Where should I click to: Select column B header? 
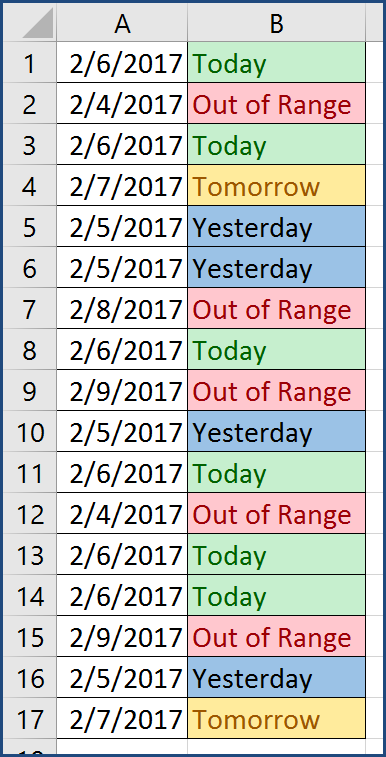(x=276, y=23)
